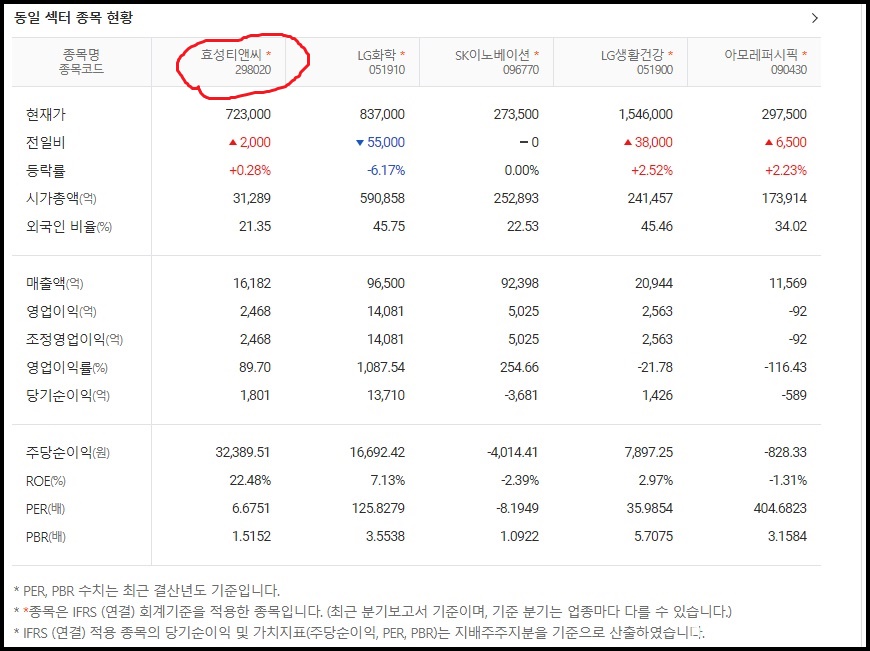Select the 영업이익(억) row label
Image resolution: width=870 pixels, height=651 pixels.
tap(61, 311)
